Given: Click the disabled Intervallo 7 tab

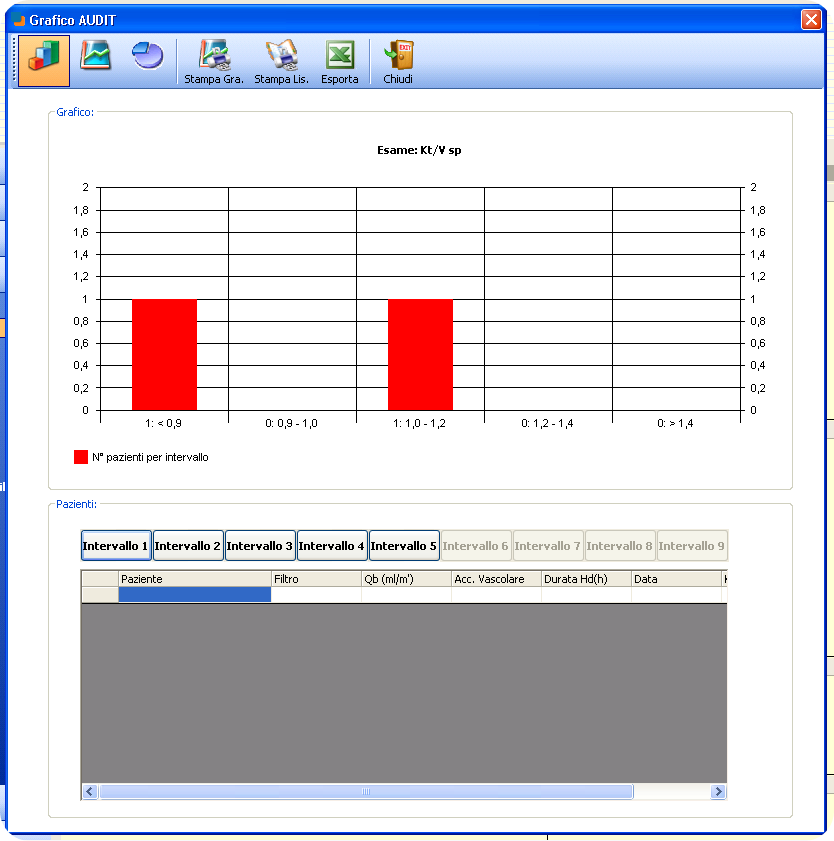Looking at the screenshot, I should point(548,545).
